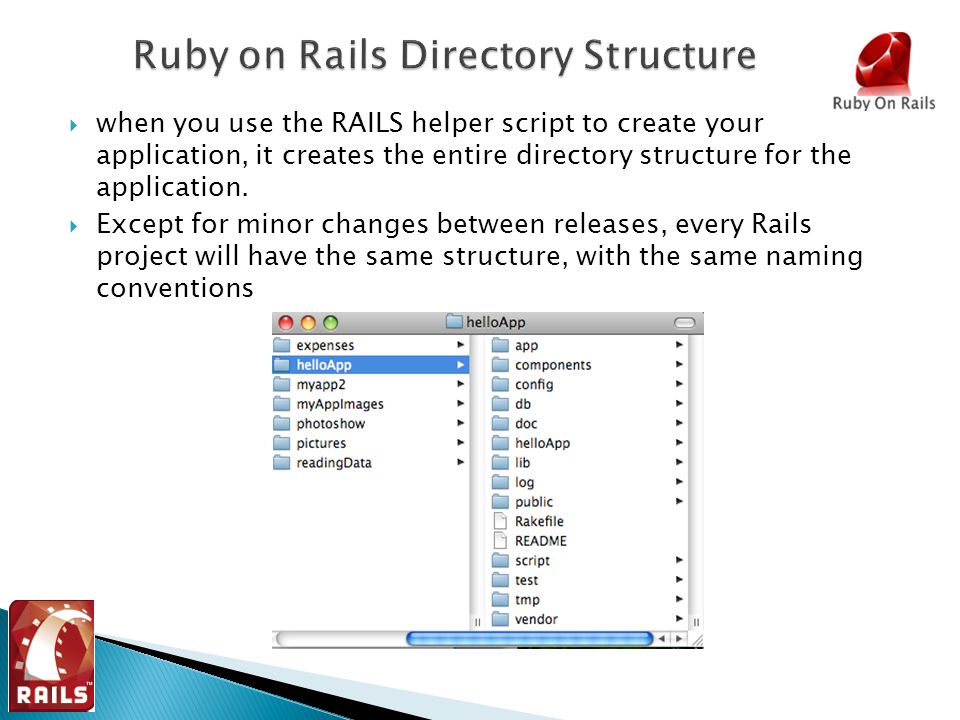Expand the vendor folder arrow

[679, 619]
